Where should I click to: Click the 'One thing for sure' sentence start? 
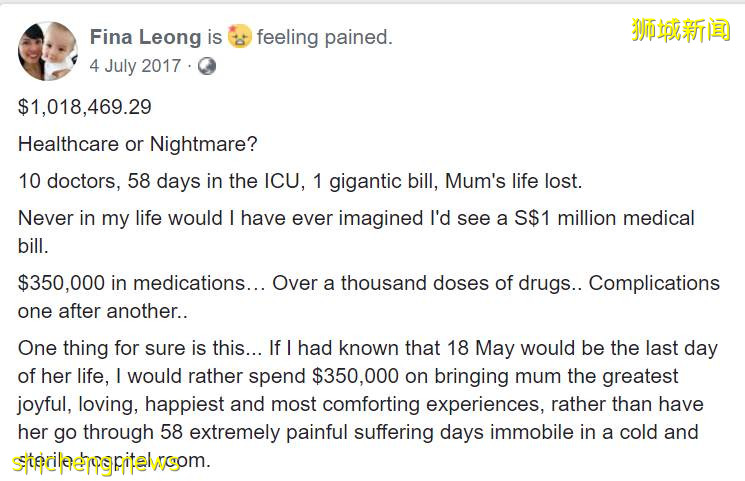(100, 348)
